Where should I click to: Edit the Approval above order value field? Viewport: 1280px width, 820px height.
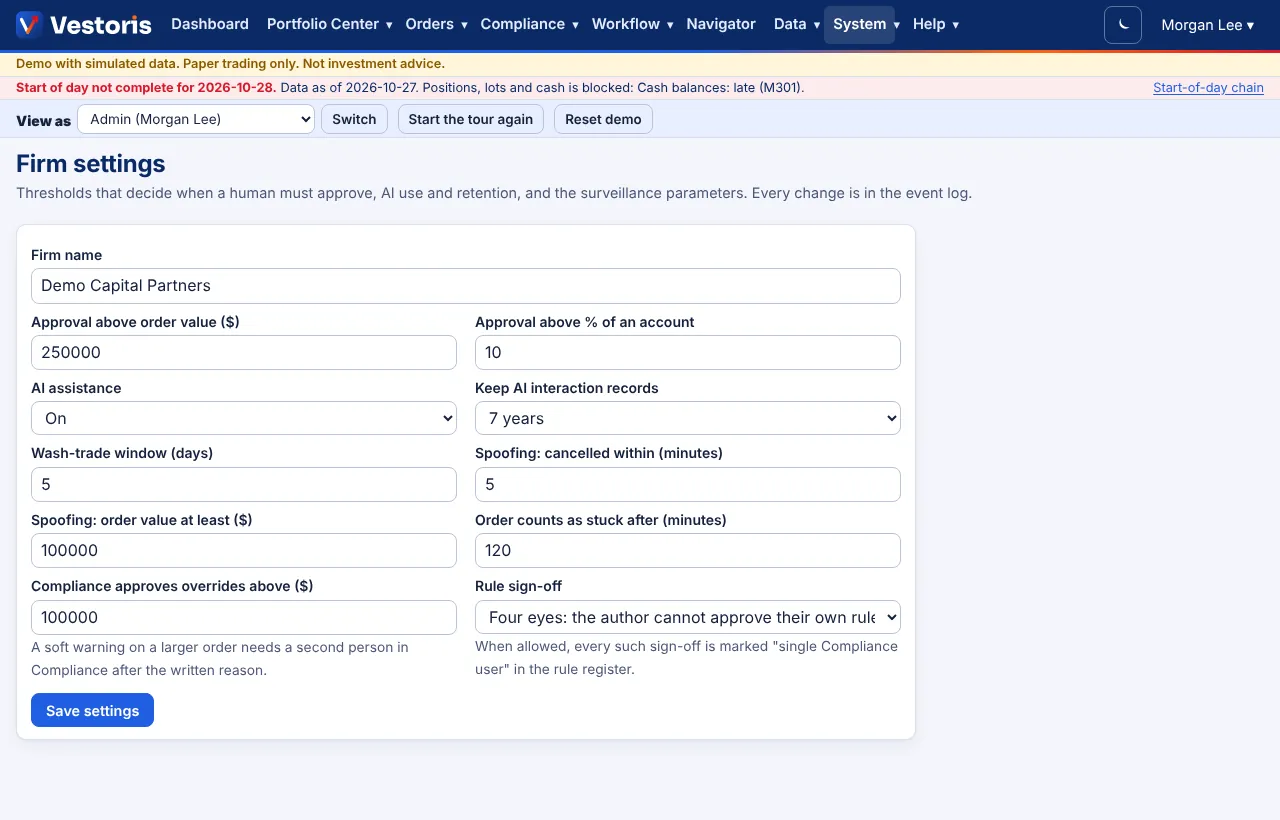[244, 352]
